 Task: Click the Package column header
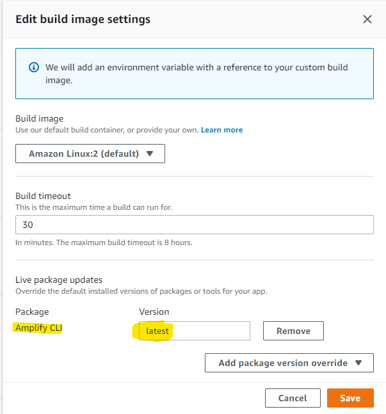[32, 312]
